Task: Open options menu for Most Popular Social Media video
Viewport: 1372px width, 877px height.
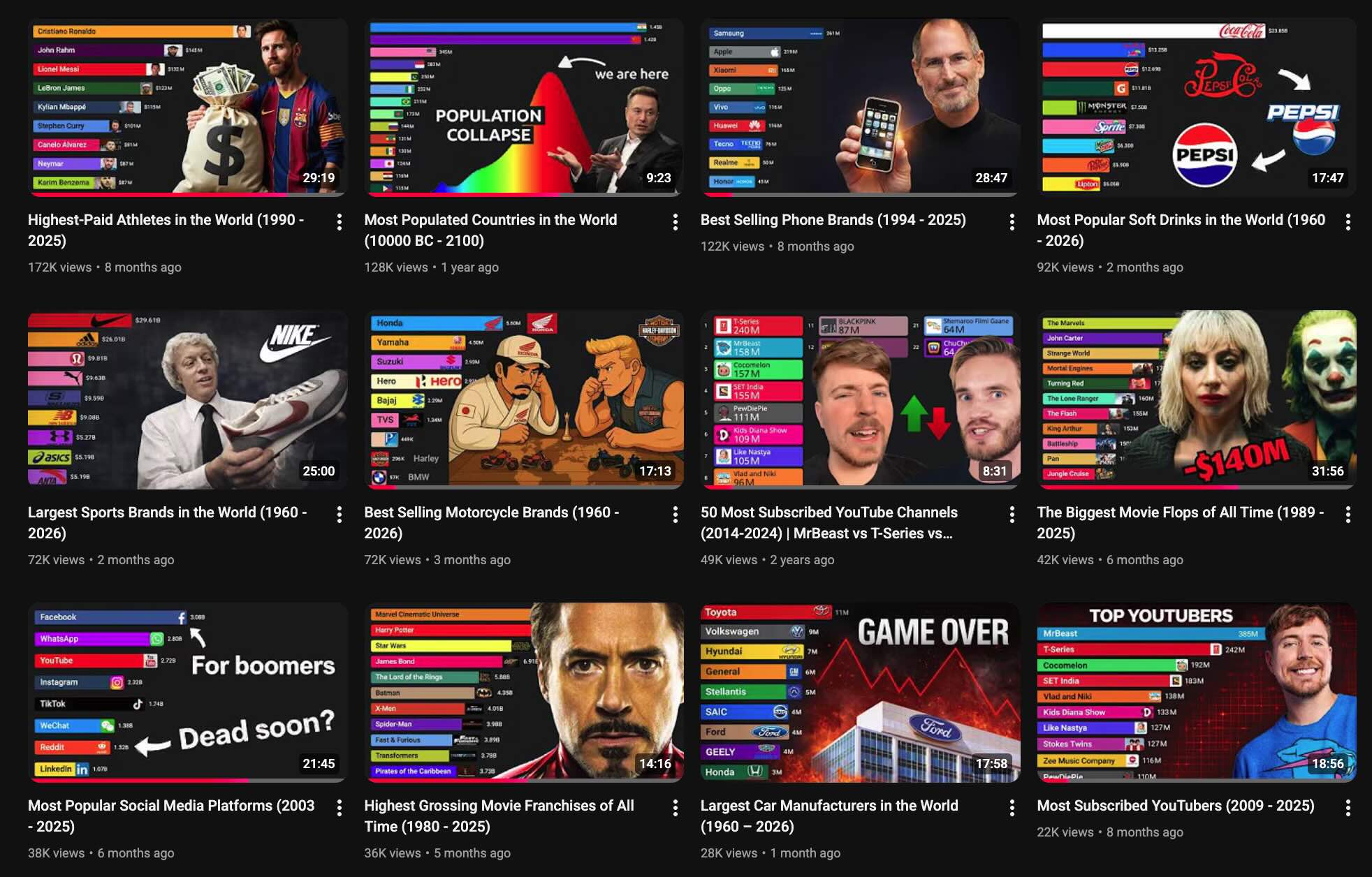Action: coord(340,808)
